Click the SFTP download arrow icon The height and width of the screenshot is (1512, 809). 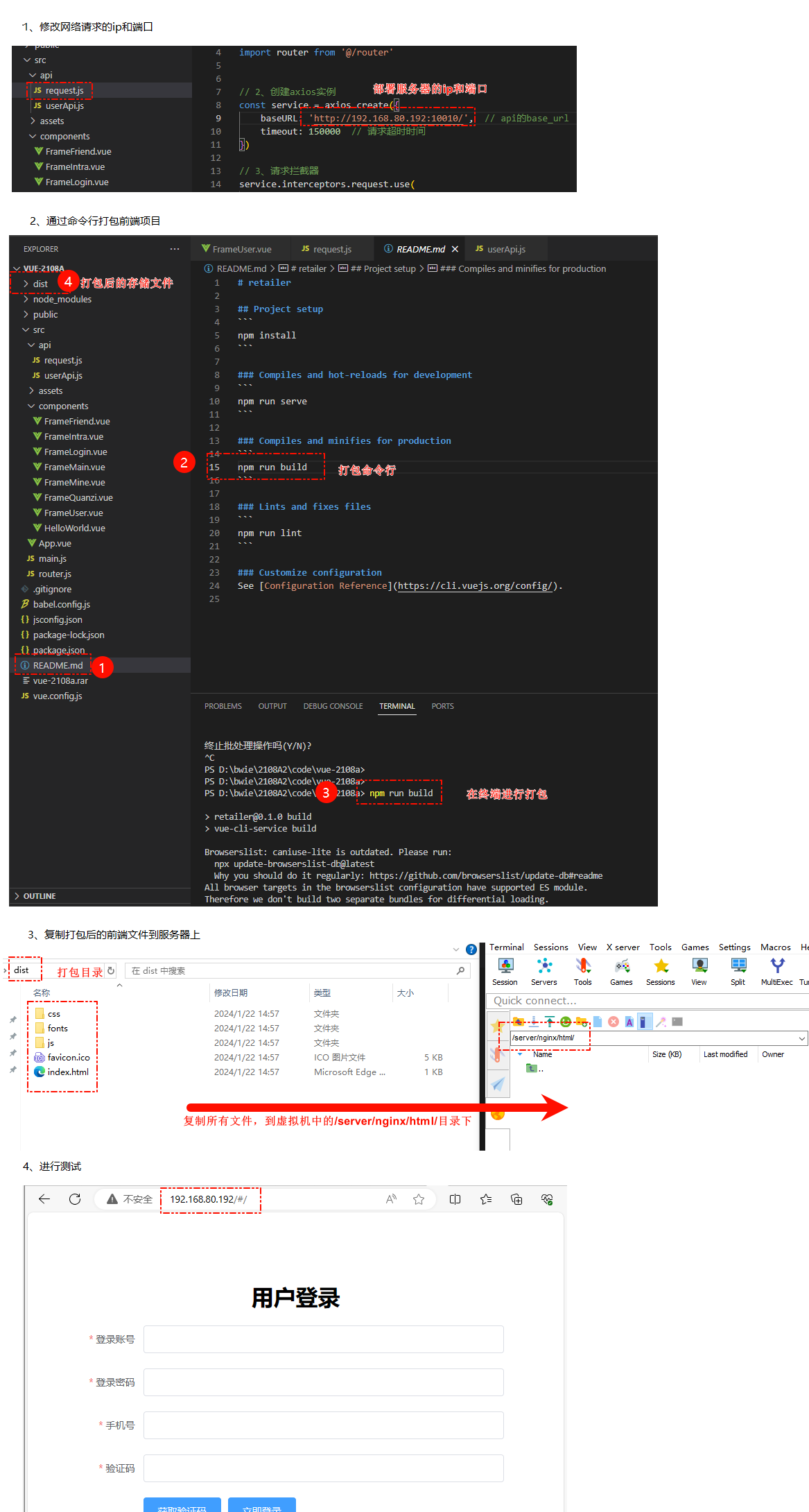[x=534, y=1022]
